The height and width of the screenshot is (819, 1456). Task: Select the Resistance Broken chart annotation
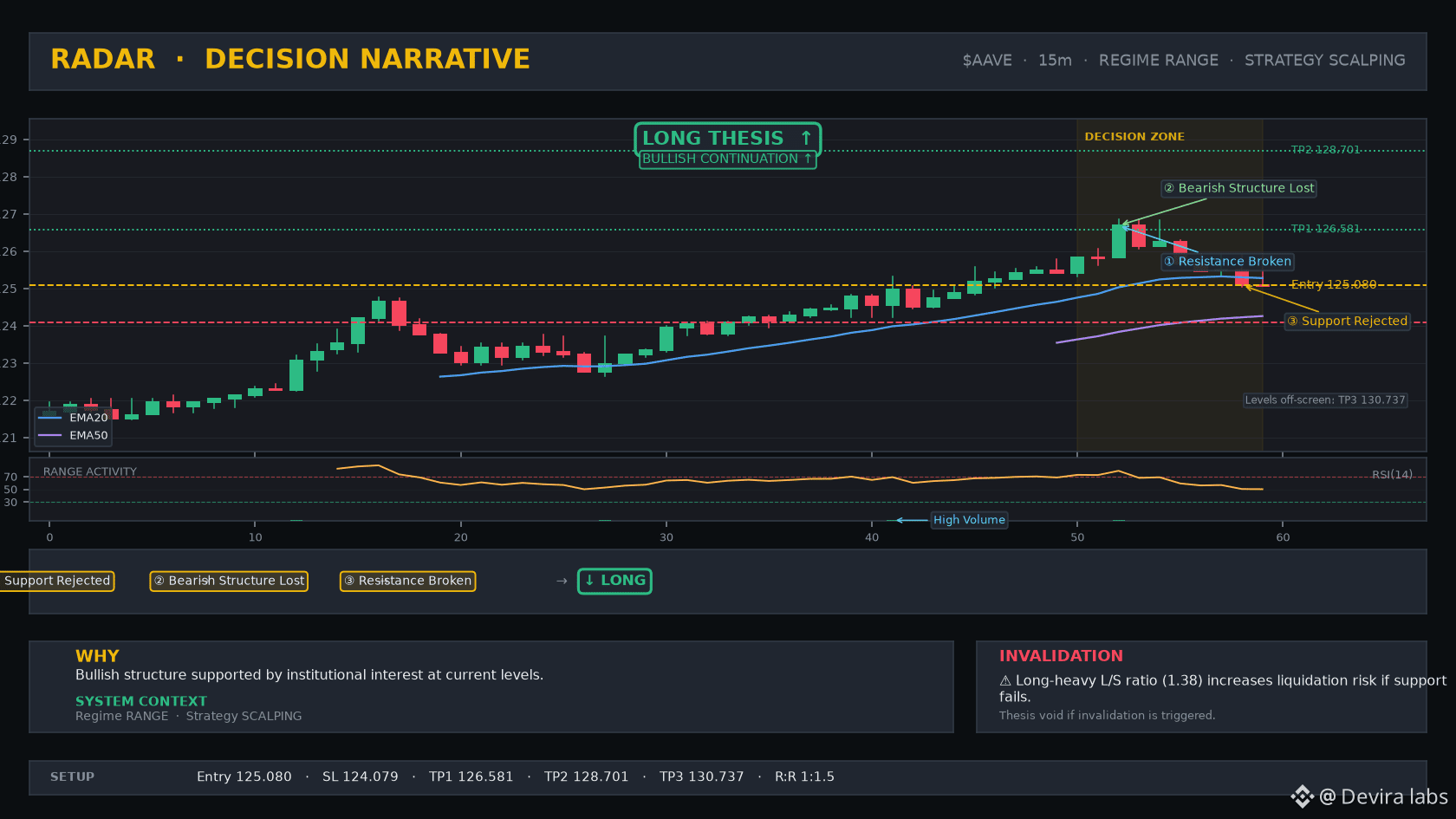pyautogui.click(x=1227, y=262)
